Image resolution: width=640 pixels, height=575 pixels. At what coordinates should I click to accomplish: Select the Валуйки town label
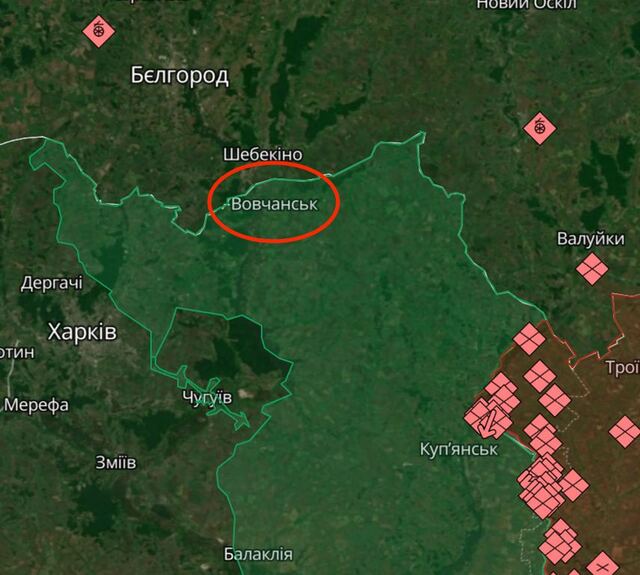pyautogui.click(x=591, y=239)
